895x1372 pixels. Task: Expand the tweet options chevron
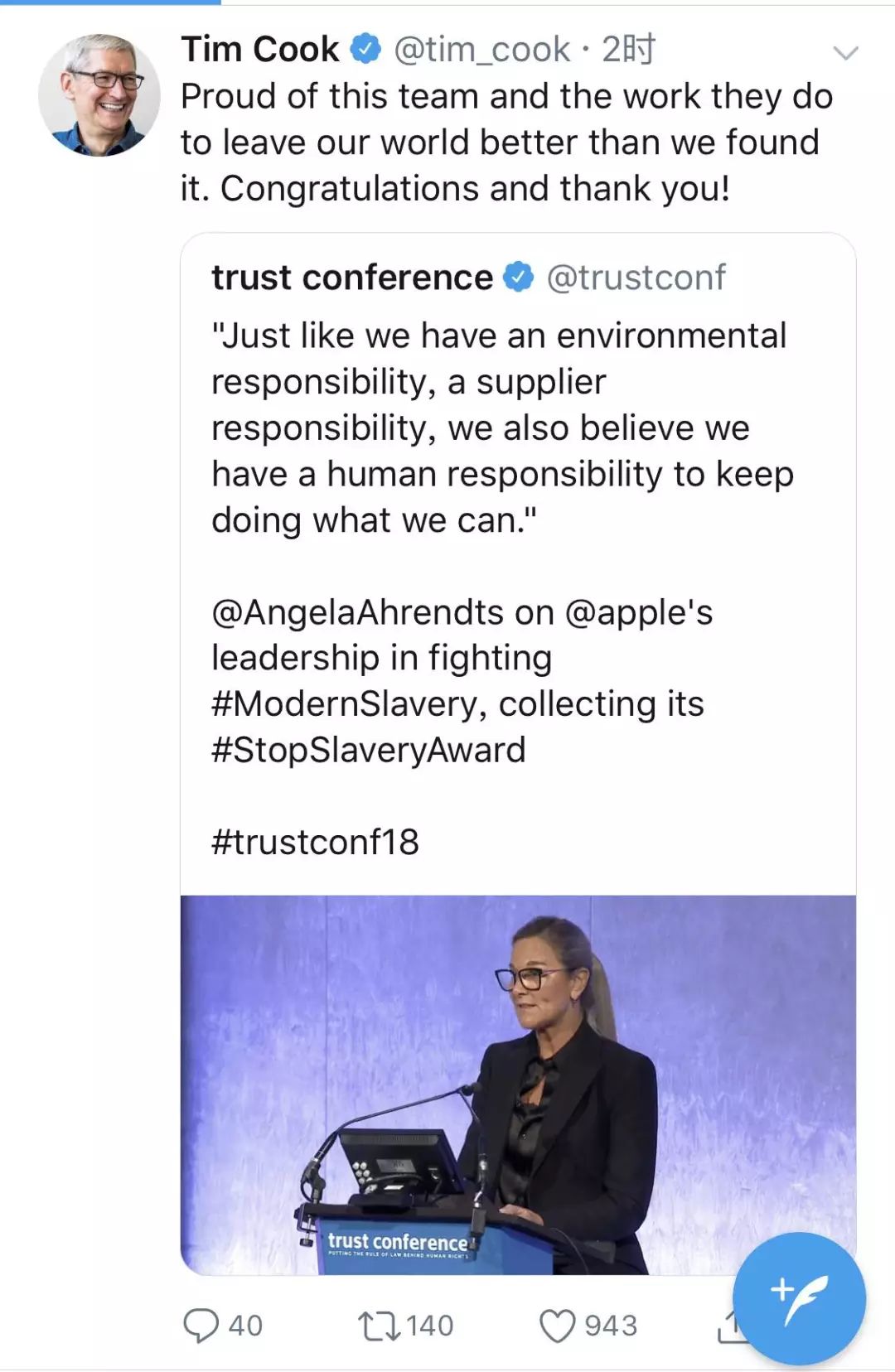(x=845, y=54)
